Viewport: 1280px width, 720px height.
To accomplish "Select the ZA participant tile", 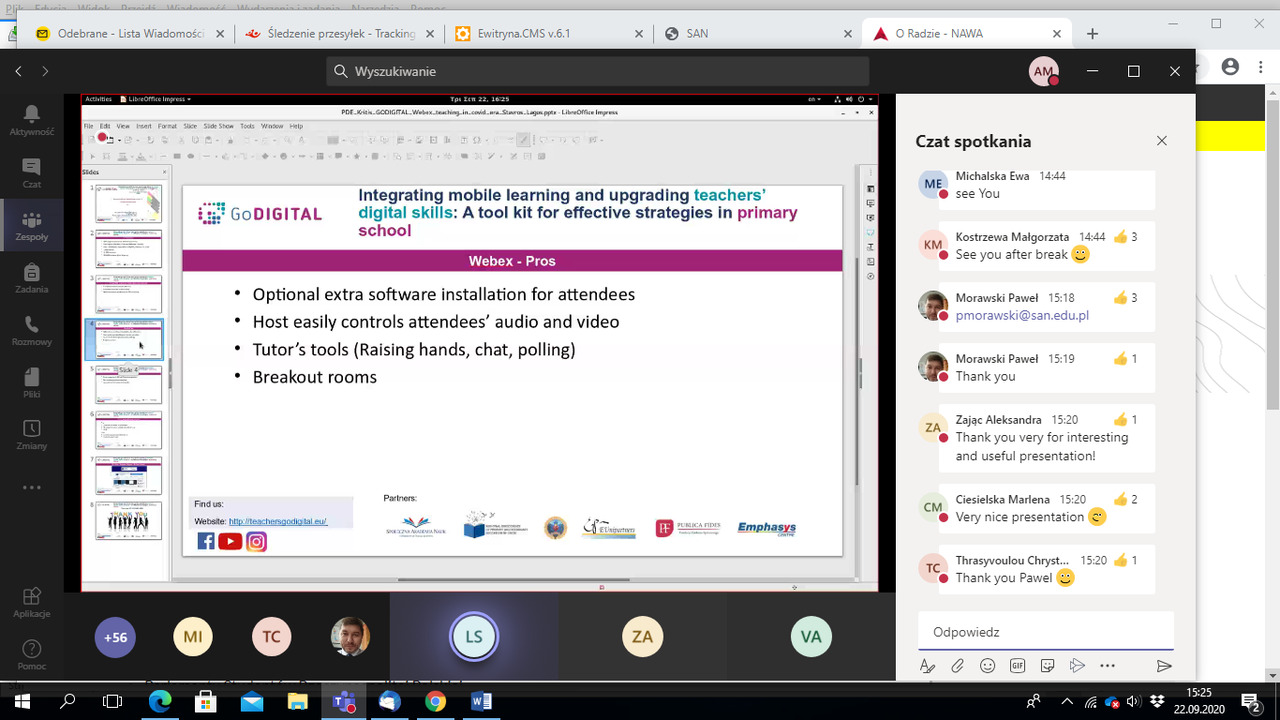I will coord(642,637).
